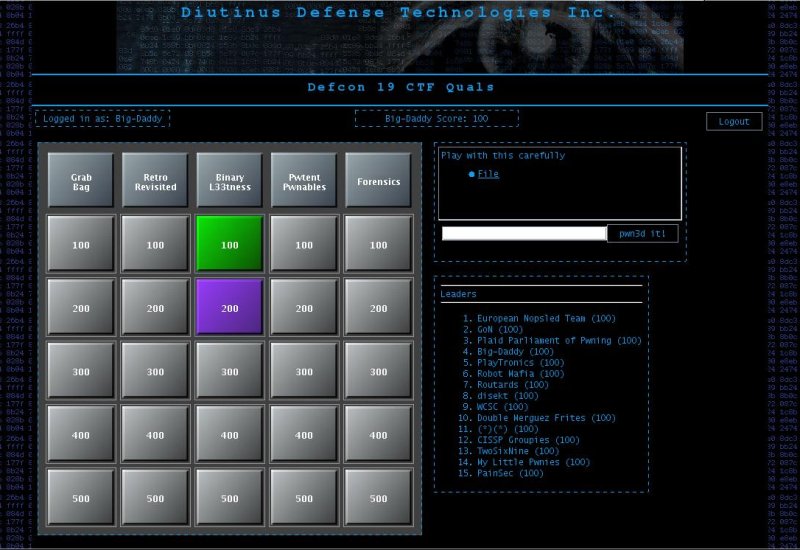Image resolution: width=800 pixels, height=550 pixels.
Task: Open Grab Bag 200 challenge
Action: 81,308
